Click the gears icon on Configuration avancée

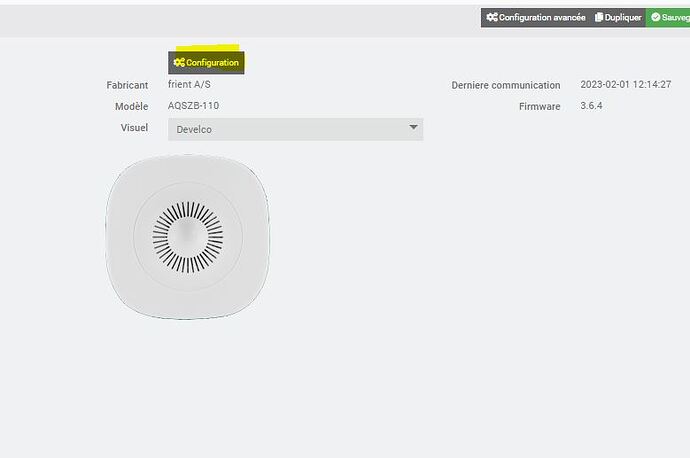[492, 17]
